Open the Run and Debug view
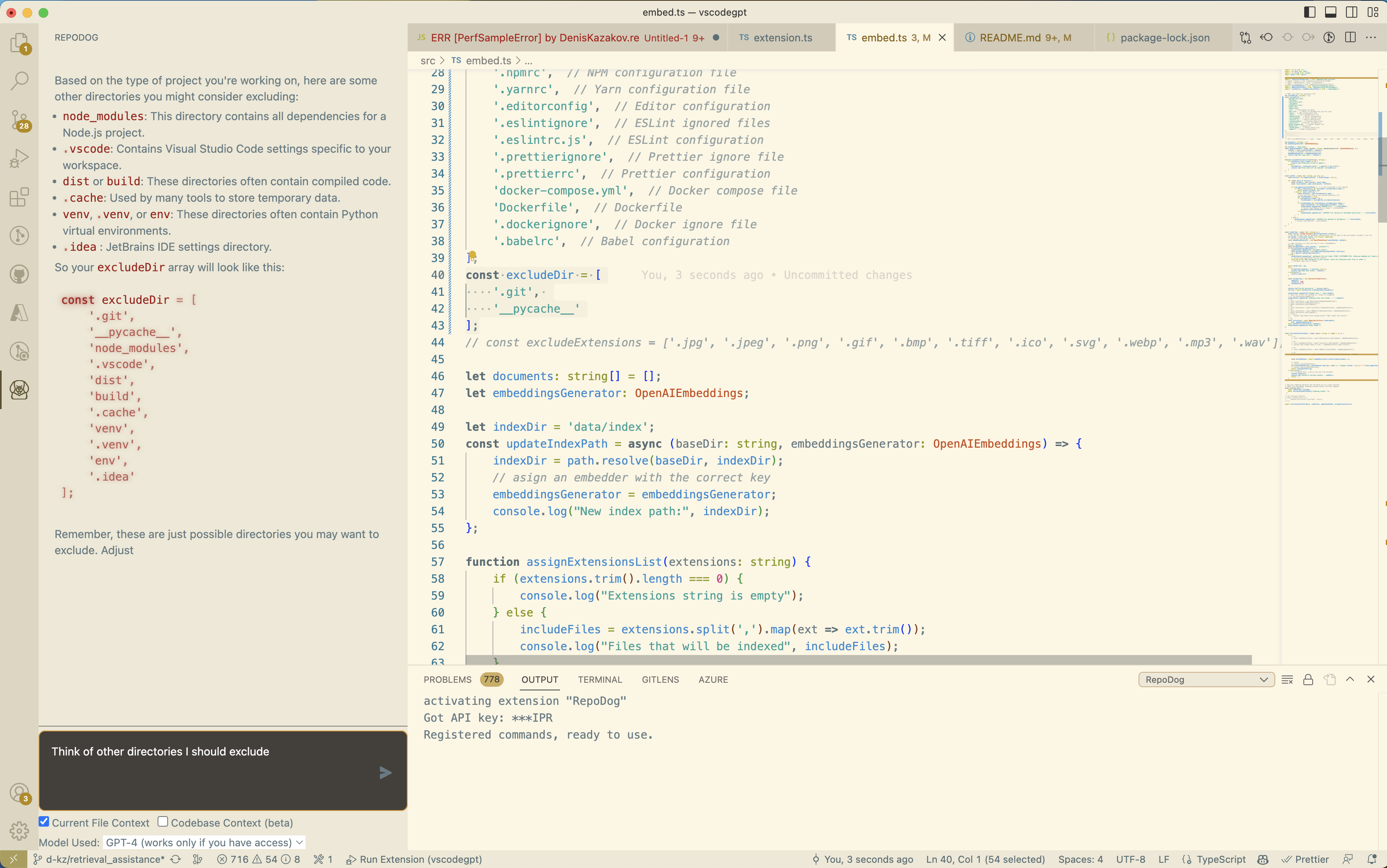Screen dimensions: 1387x868 [20, 158]
